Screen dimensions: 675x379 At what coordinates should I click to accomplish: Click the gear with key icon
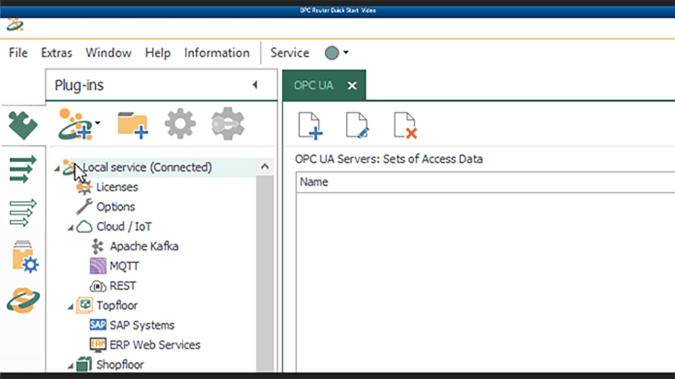[x=228, y=124]
